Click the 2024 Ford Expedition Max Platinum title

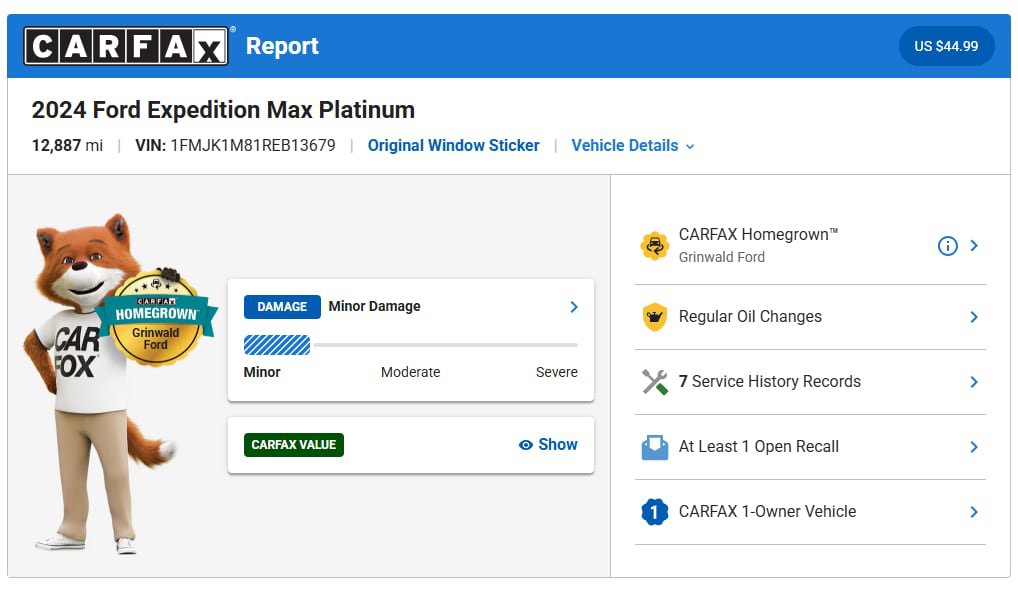(x=223, y=110)
